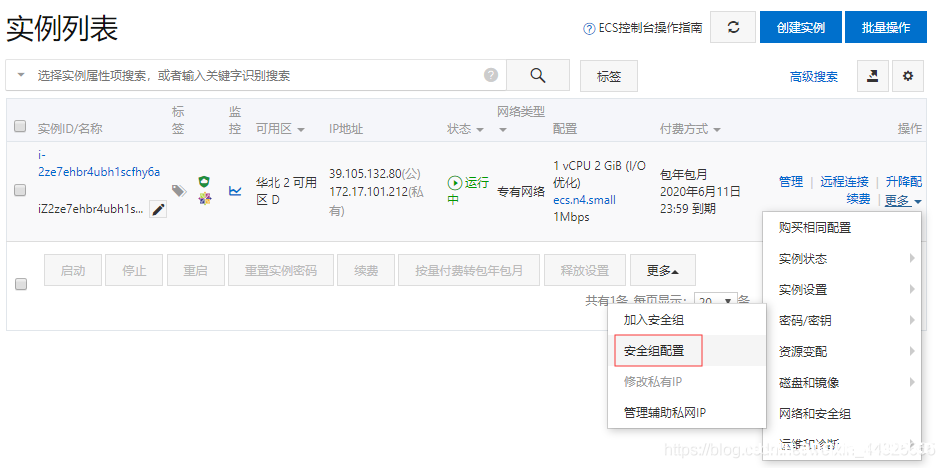Click the magnifier search button
This screenshot has height=468, width=945.
pyautogui.click(x=537, y=75)
